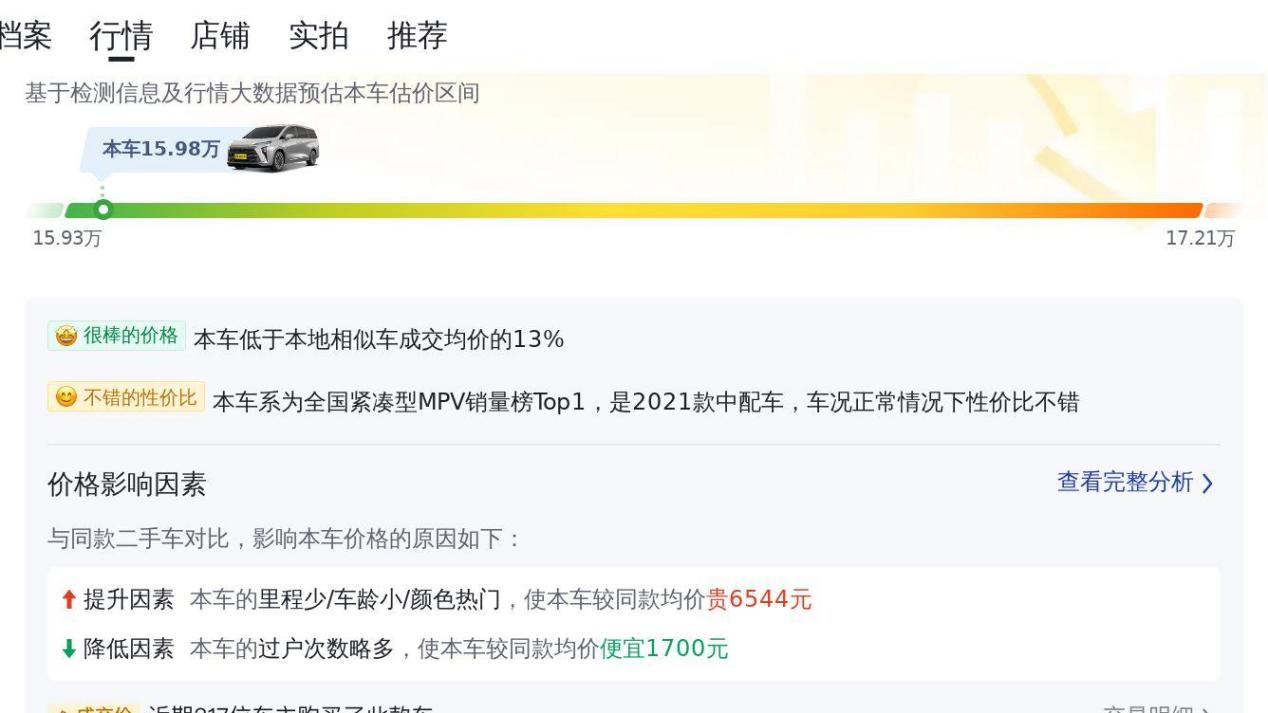
Task: Open the 查看完整分析 link
Action: (1124, 483)
